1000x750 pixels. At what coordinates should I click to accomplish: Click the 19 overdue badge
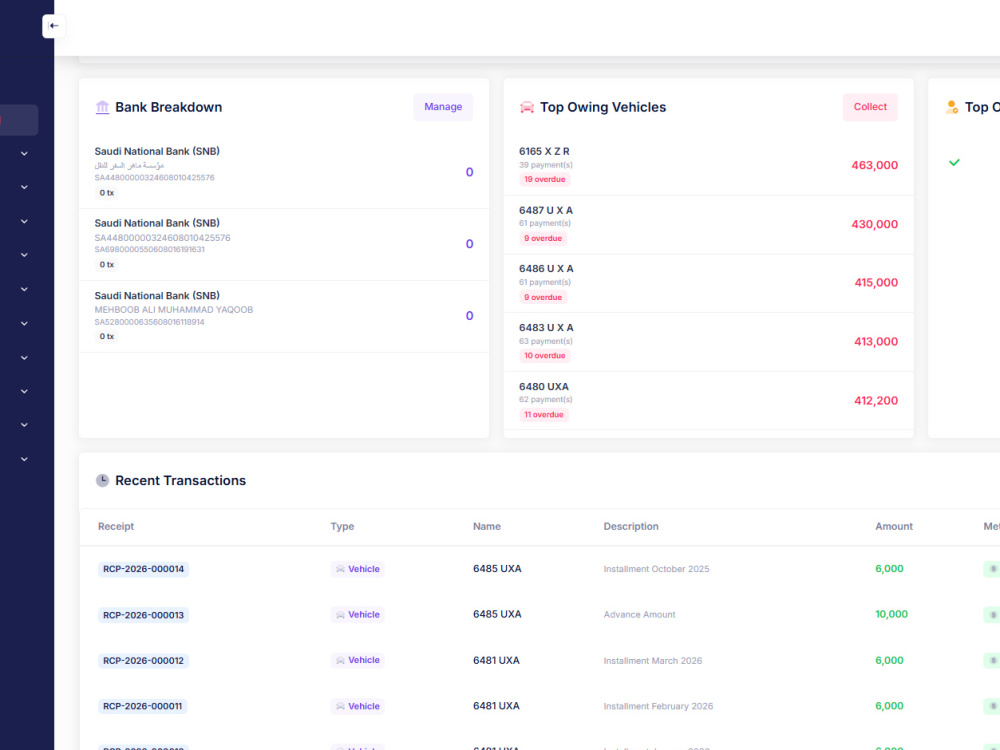pos(545,179)
